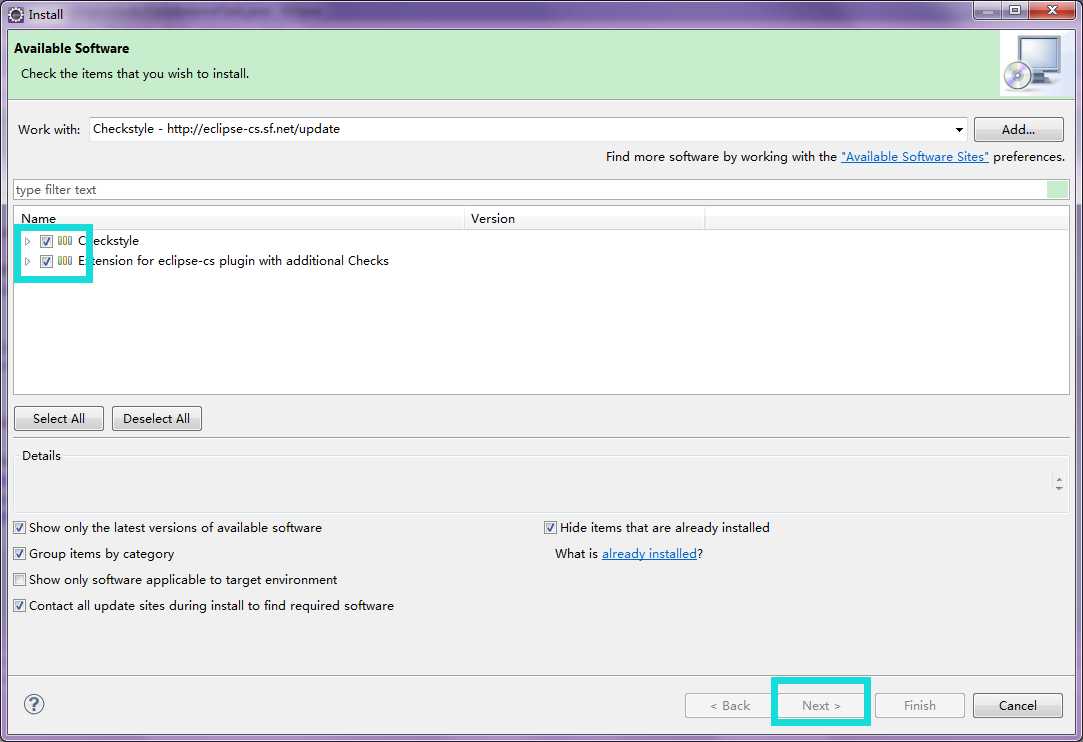The height and width of the screenshot is (742, 1083).
Task: Toggle Group items by category checkbox
Action: tap(19, 553)
